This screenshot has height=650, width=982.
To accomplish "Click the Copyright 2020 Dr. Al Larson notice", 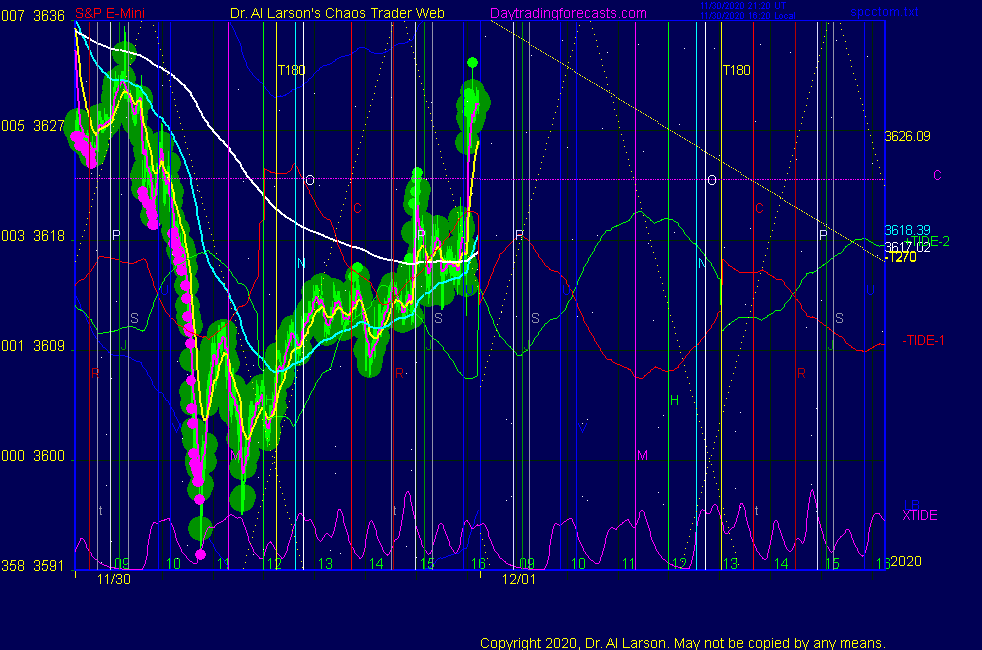I will (682, 643).
